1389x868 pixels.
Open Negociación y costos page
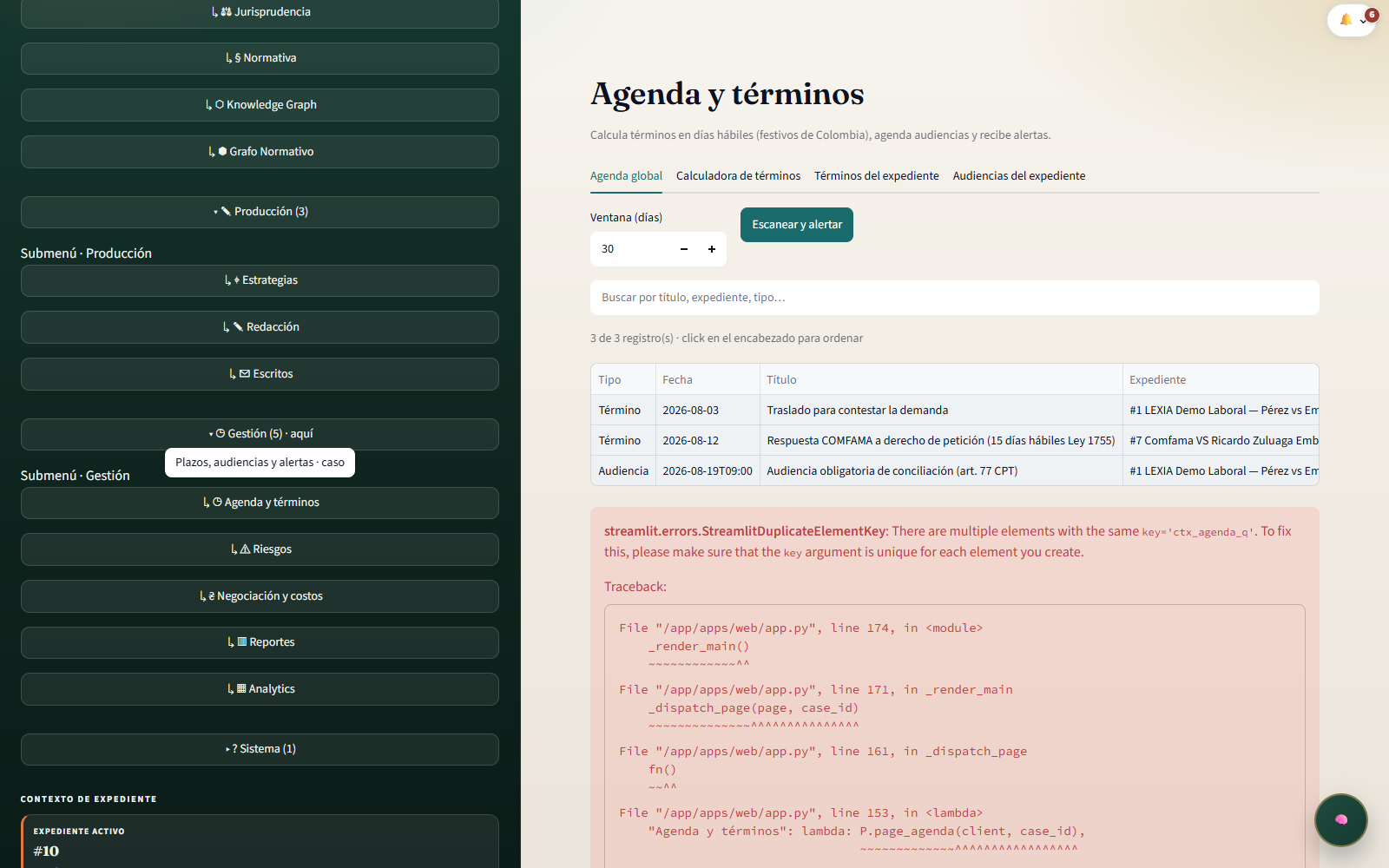pyautogui.click(x=260, y=596)
